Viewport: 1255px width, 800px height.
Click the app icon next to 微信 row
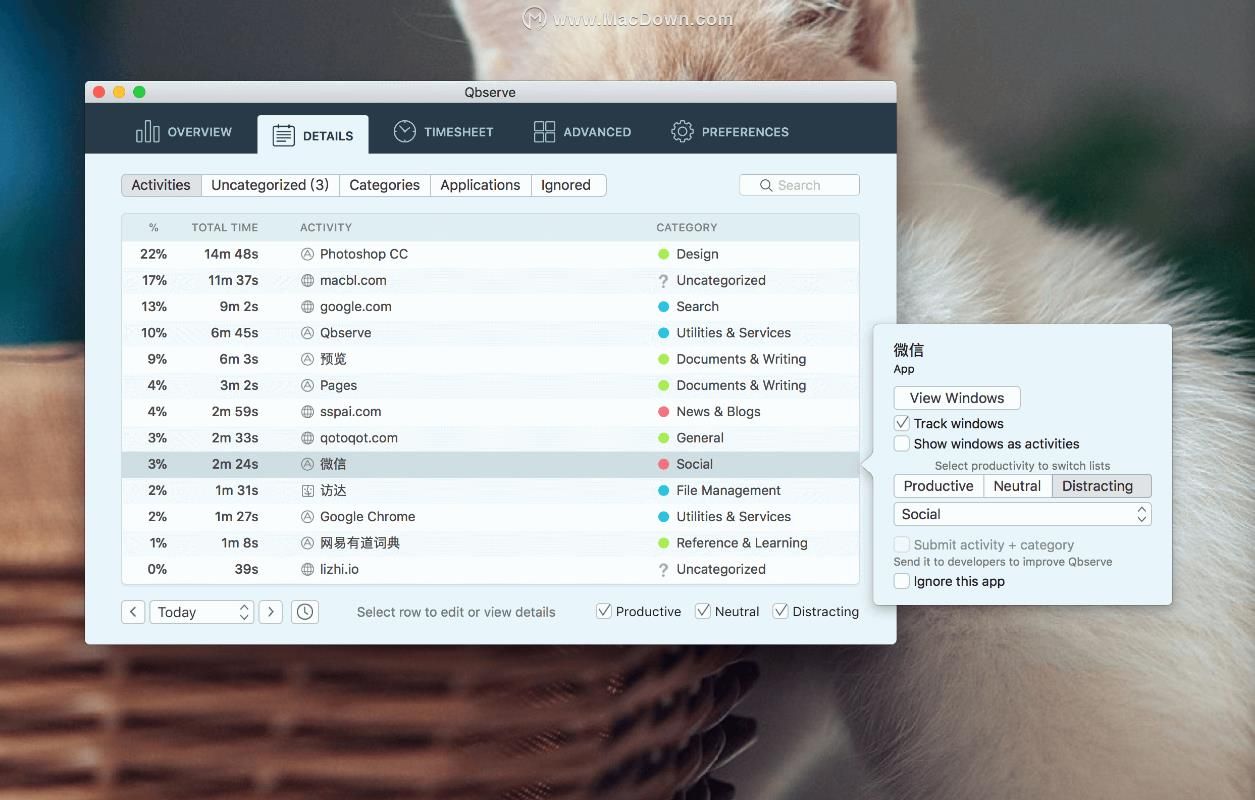tap(308, 464)
